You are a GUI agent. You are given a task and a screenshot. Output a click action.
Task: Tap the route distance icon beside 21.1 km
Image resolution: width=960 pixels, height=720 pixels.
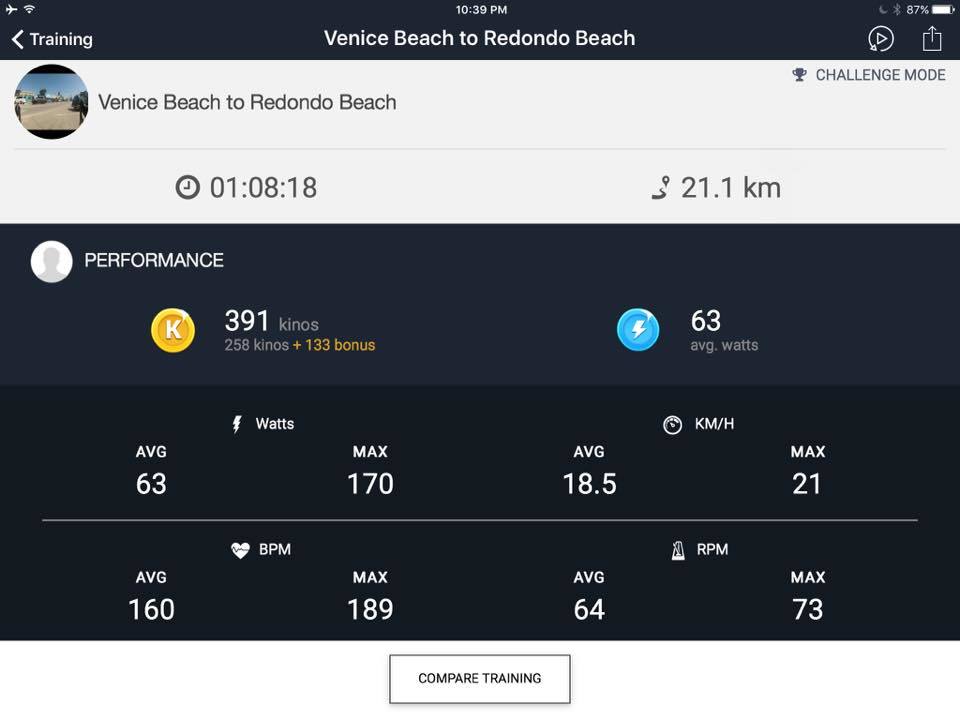(661, 188)
